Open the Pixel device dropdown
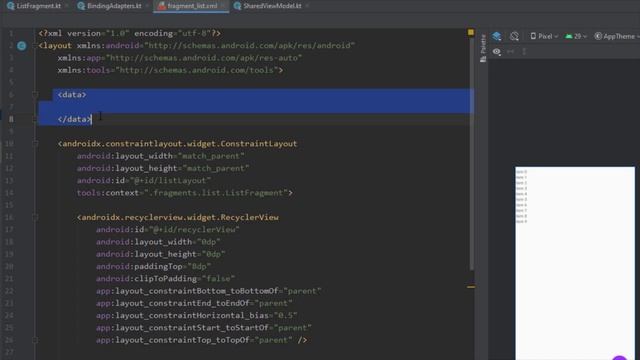The image size is (640, 360). point(544,36)
